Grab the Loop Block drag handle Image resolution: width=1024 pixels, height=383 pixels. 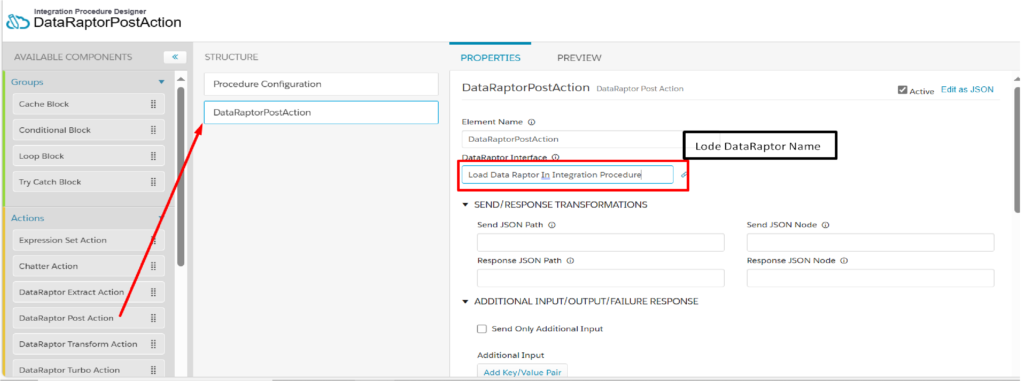[x=153, y=156]
